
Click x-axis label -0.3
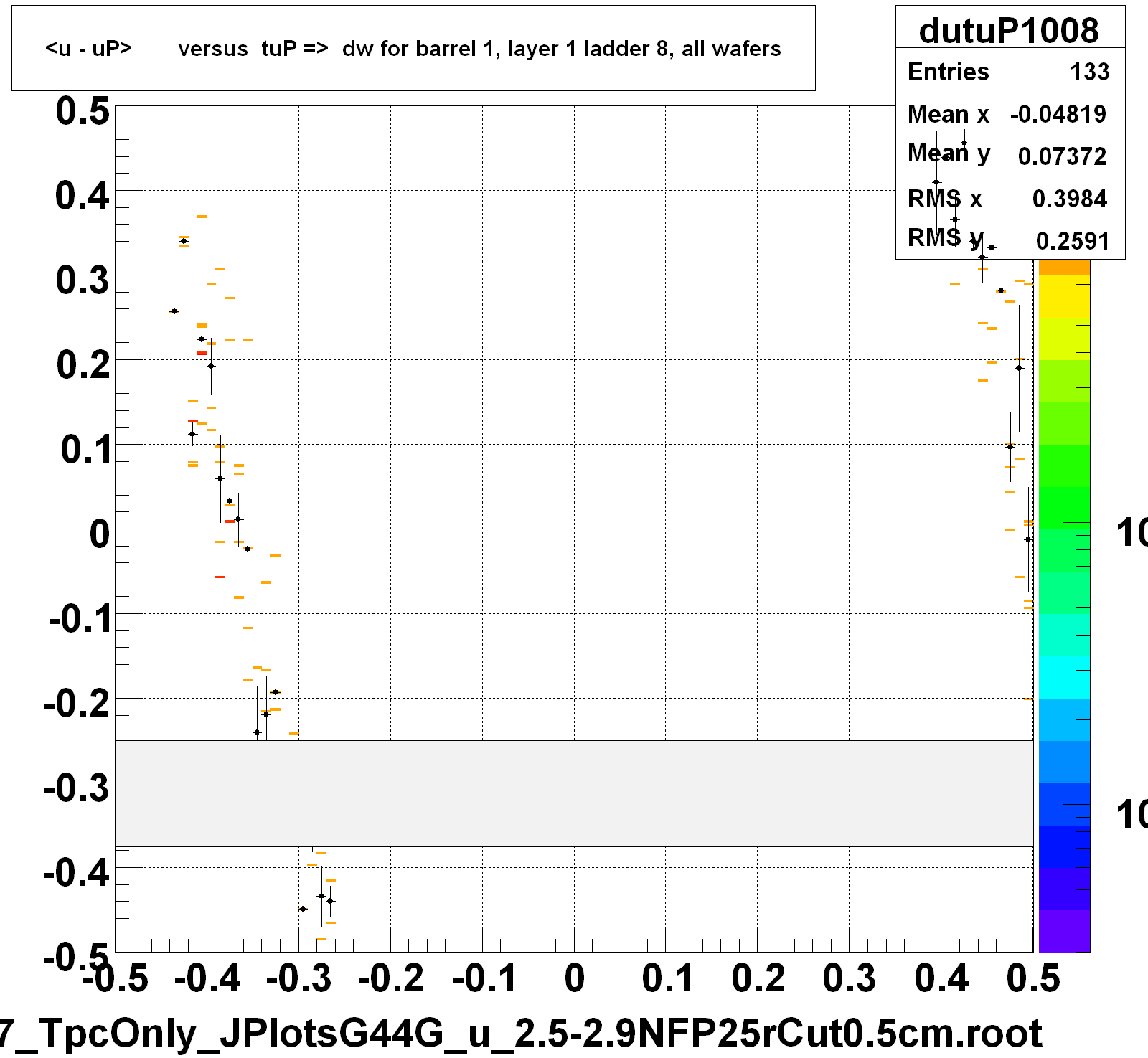tap(298, 978)
